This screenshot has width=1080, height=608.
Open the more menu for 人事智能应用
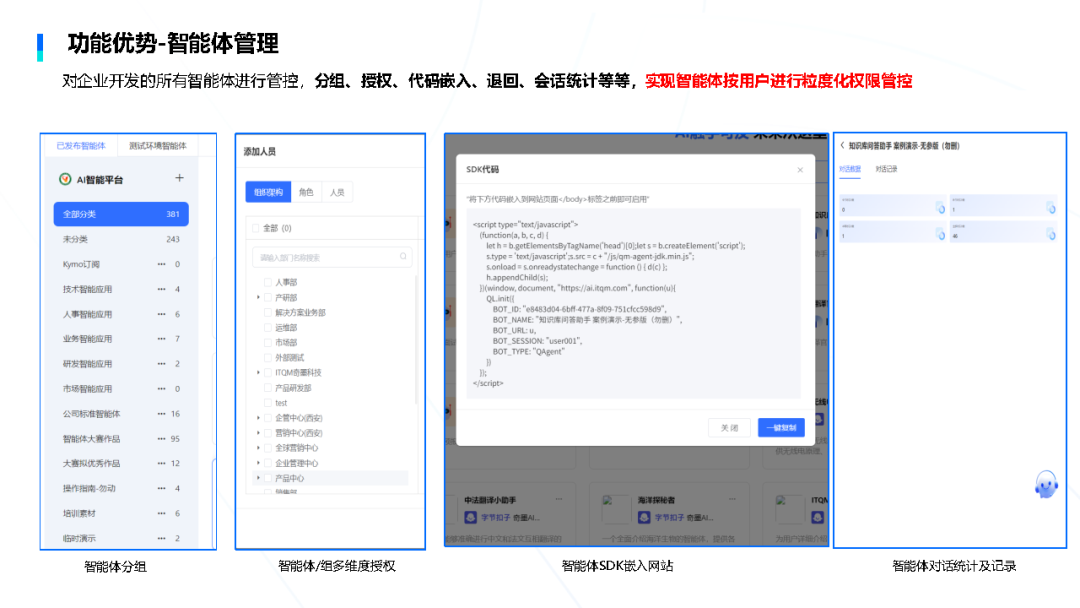click(161, 314)
